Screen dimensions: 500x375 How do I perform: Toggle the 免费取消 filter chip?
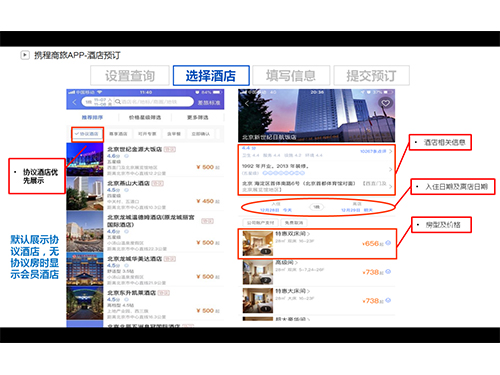(294, 222)
